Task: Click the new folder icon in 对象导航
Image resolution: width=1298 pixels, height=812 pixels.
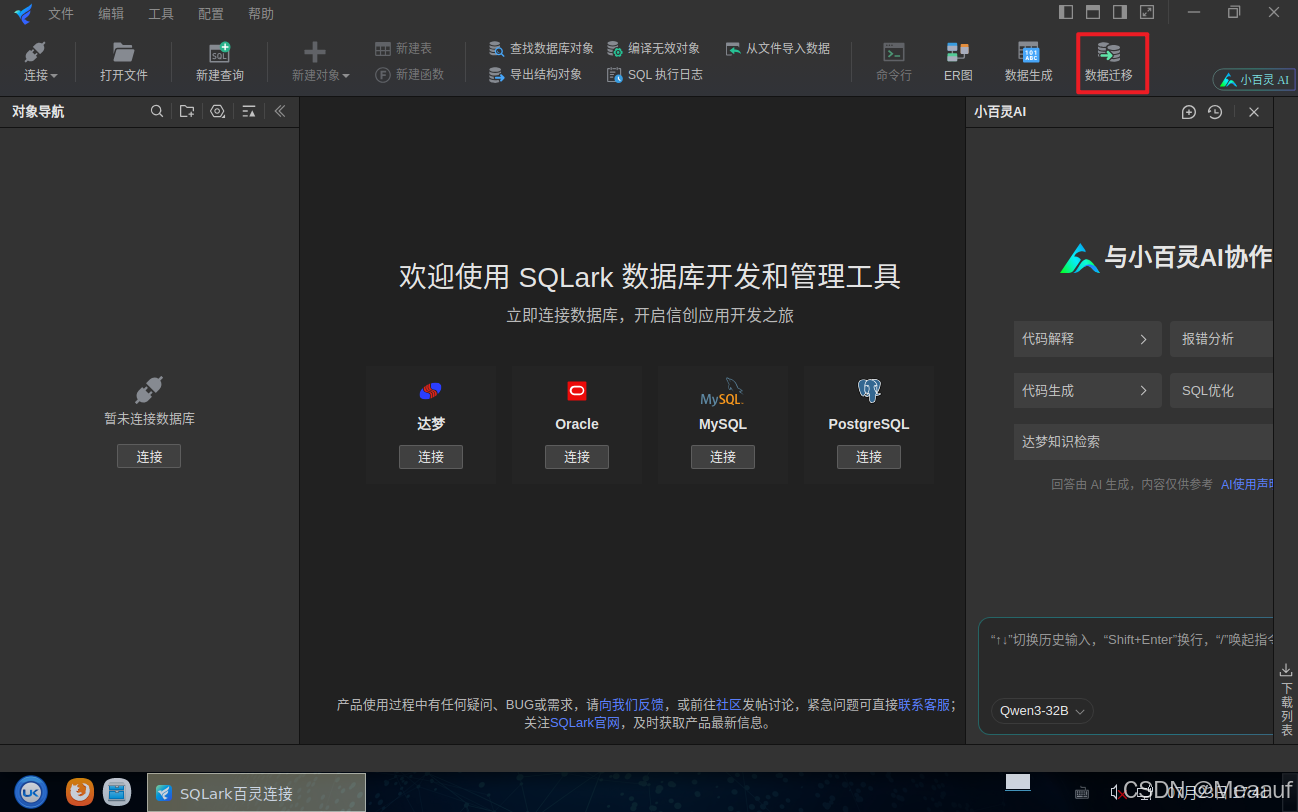Action: click(x=187, y=112)
